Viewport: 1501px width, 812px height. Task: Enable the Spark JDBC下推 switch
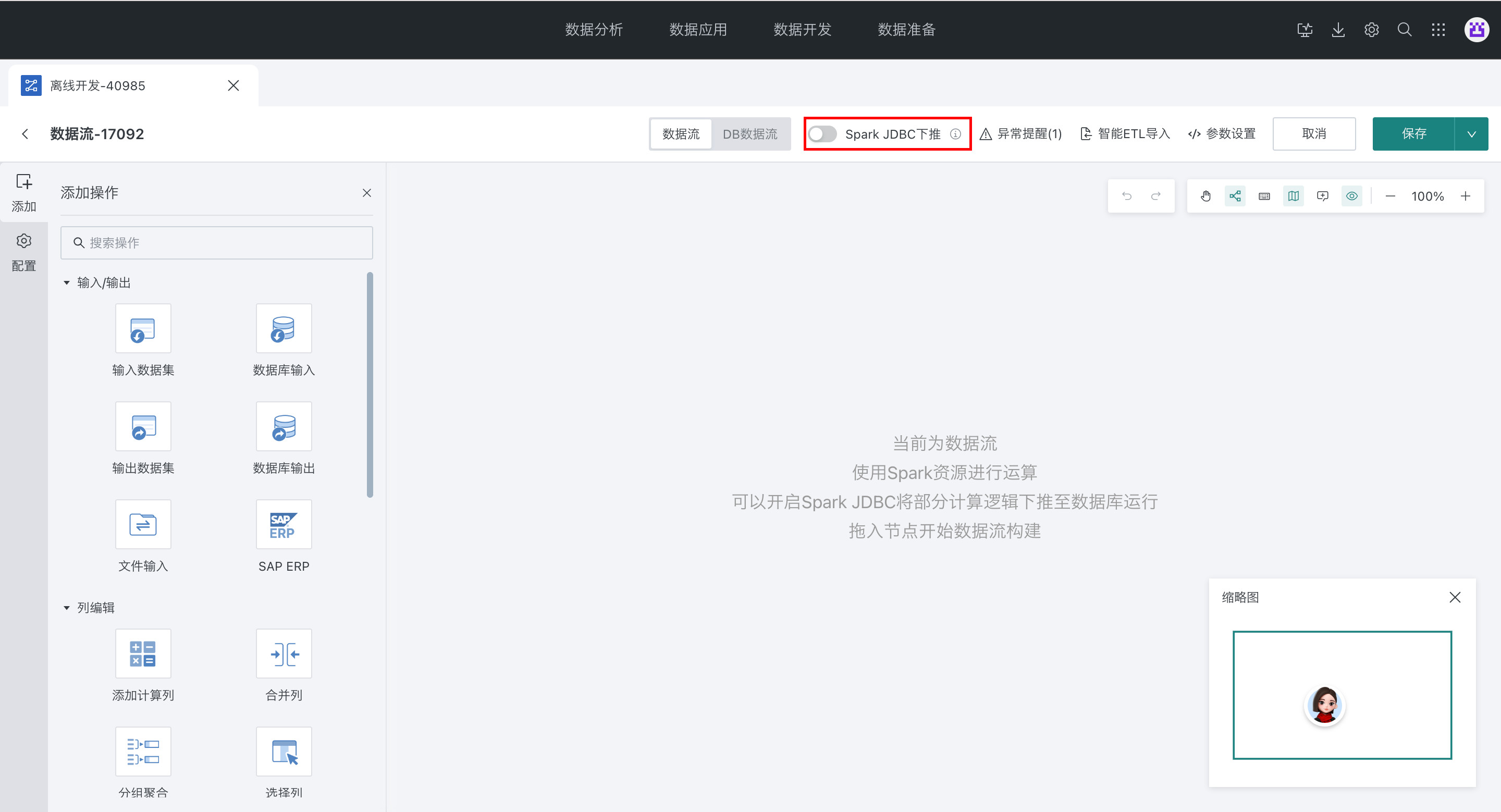(x=822, y=134)
